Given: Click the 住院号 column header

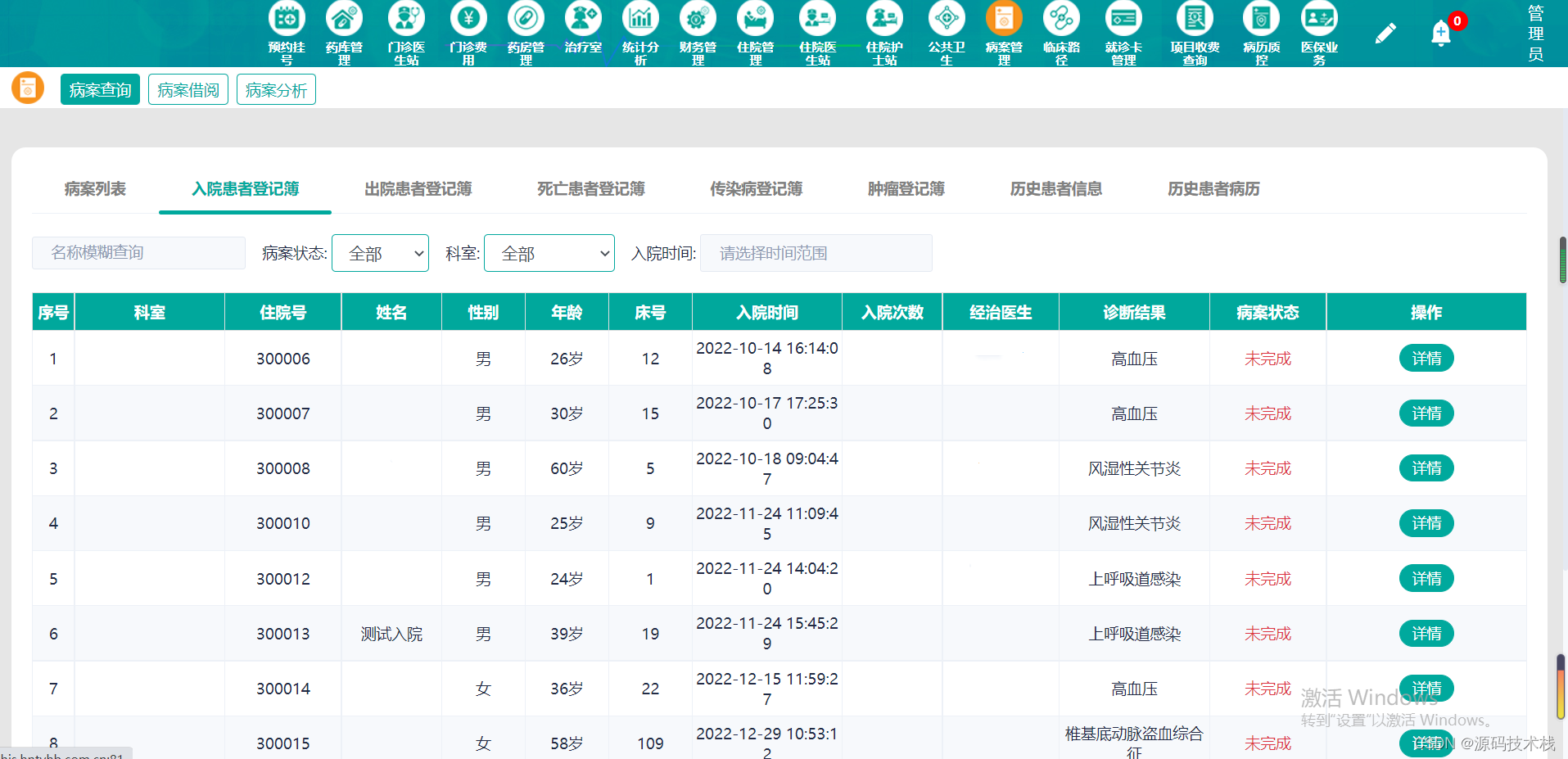Looking at the screenshot, I should tap(283, 312).
